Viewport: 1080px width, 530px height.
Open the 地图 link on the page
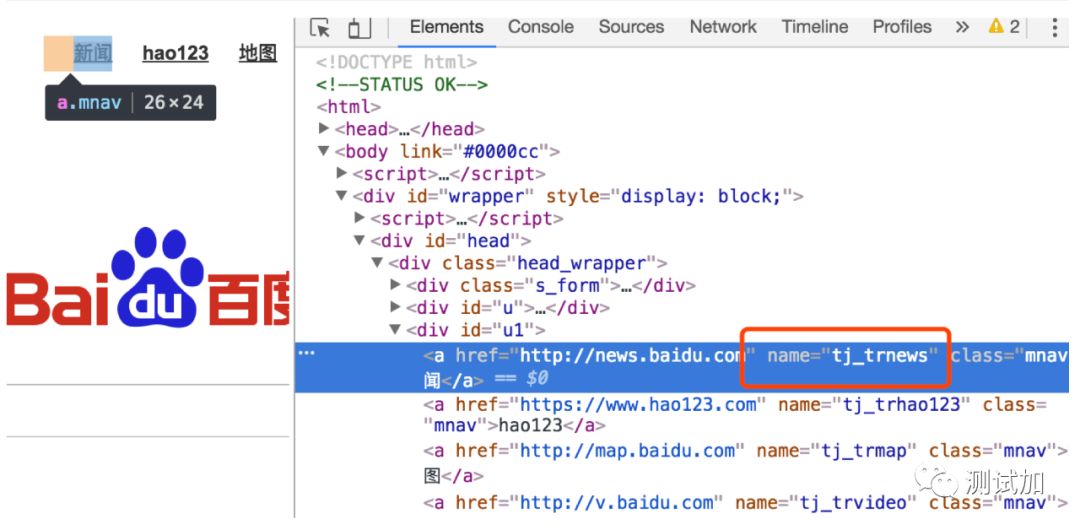(x=258, y=53)
